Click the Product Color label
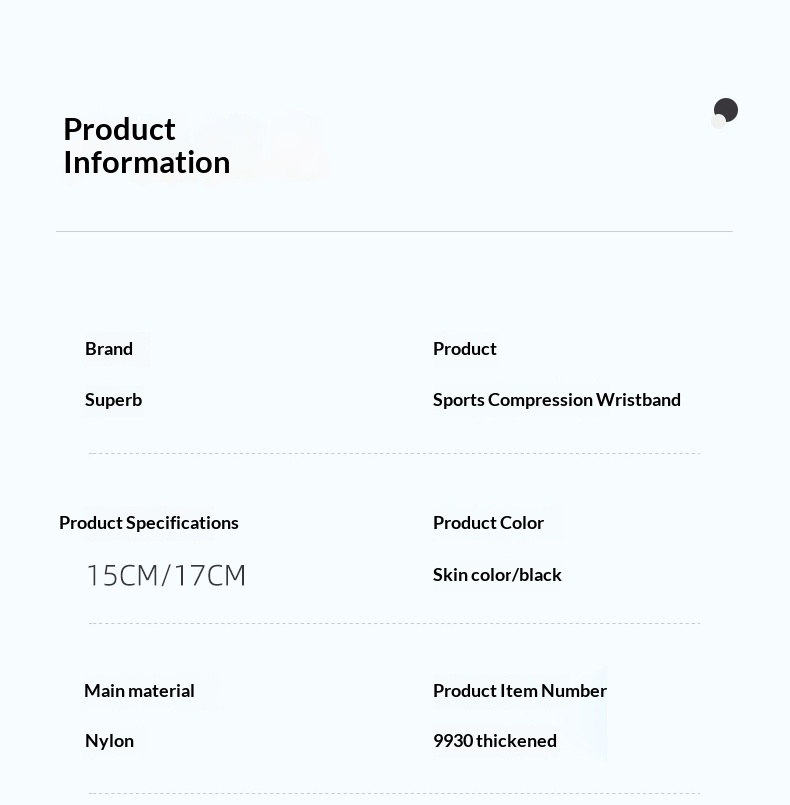The height and width of the screenshot is (805, 790). tap(488, 523)
